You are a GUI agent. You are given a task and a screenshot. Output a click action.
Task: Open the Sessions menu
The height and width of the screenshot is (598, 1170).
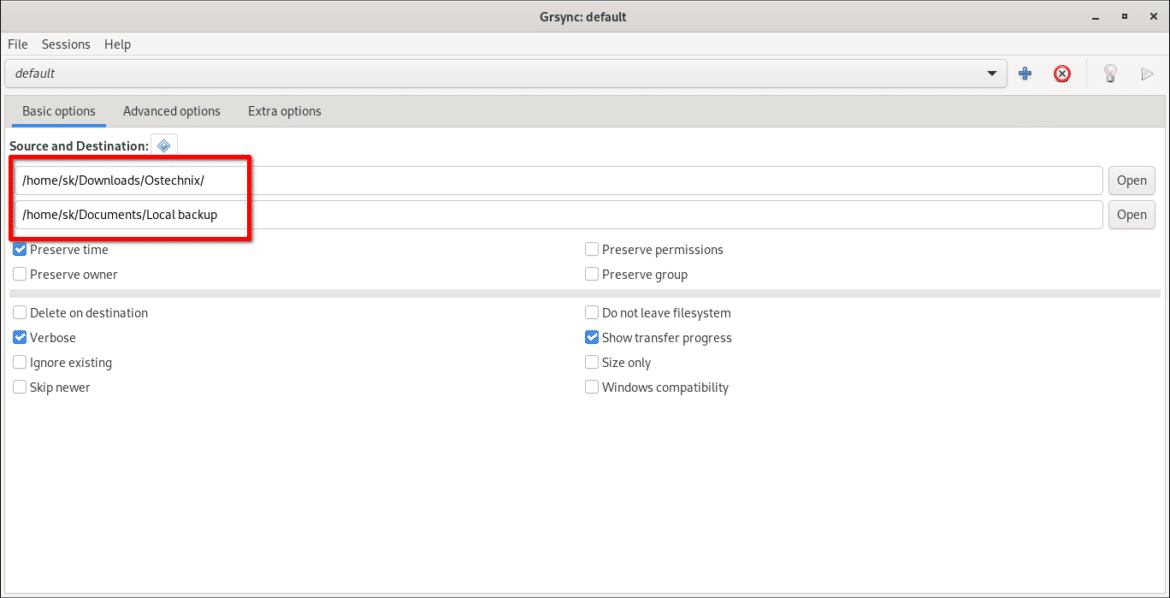point(66,44)
